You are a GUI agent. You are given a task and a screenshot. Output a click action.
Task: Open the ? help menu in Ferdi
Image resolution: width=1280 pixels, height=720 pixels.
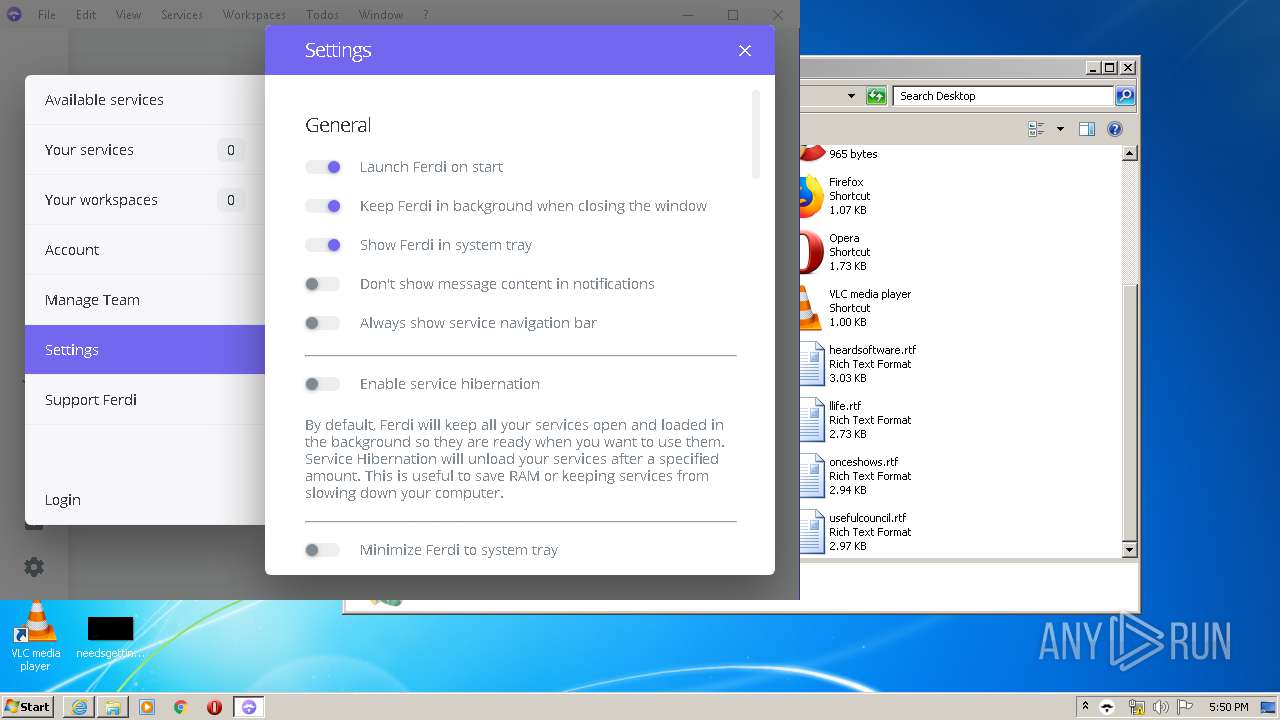[426, 15]
